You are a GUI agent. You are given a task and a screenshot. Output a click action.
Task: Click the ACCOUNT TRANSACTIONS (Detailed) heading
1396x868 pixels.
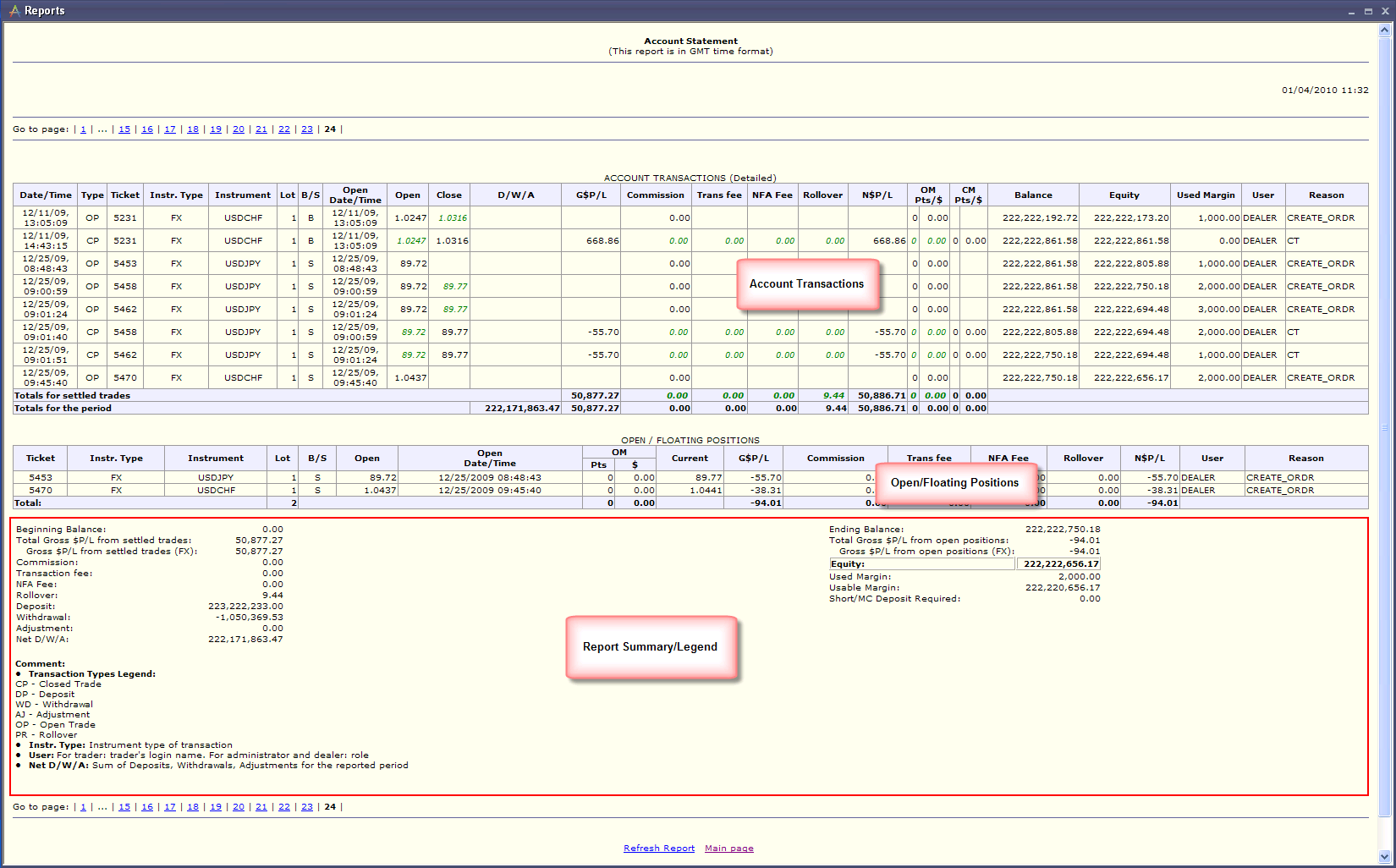point(690,179)
